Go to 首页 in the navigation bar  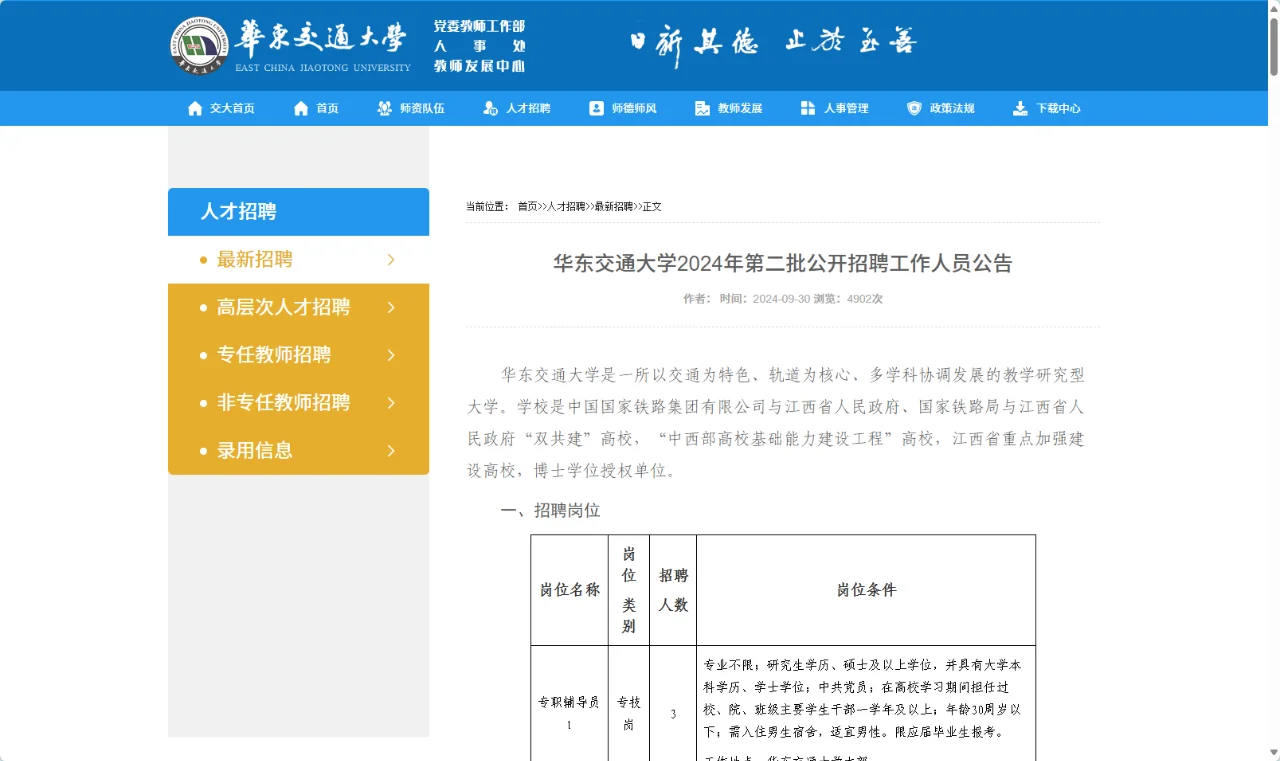[x=328, y=108]
